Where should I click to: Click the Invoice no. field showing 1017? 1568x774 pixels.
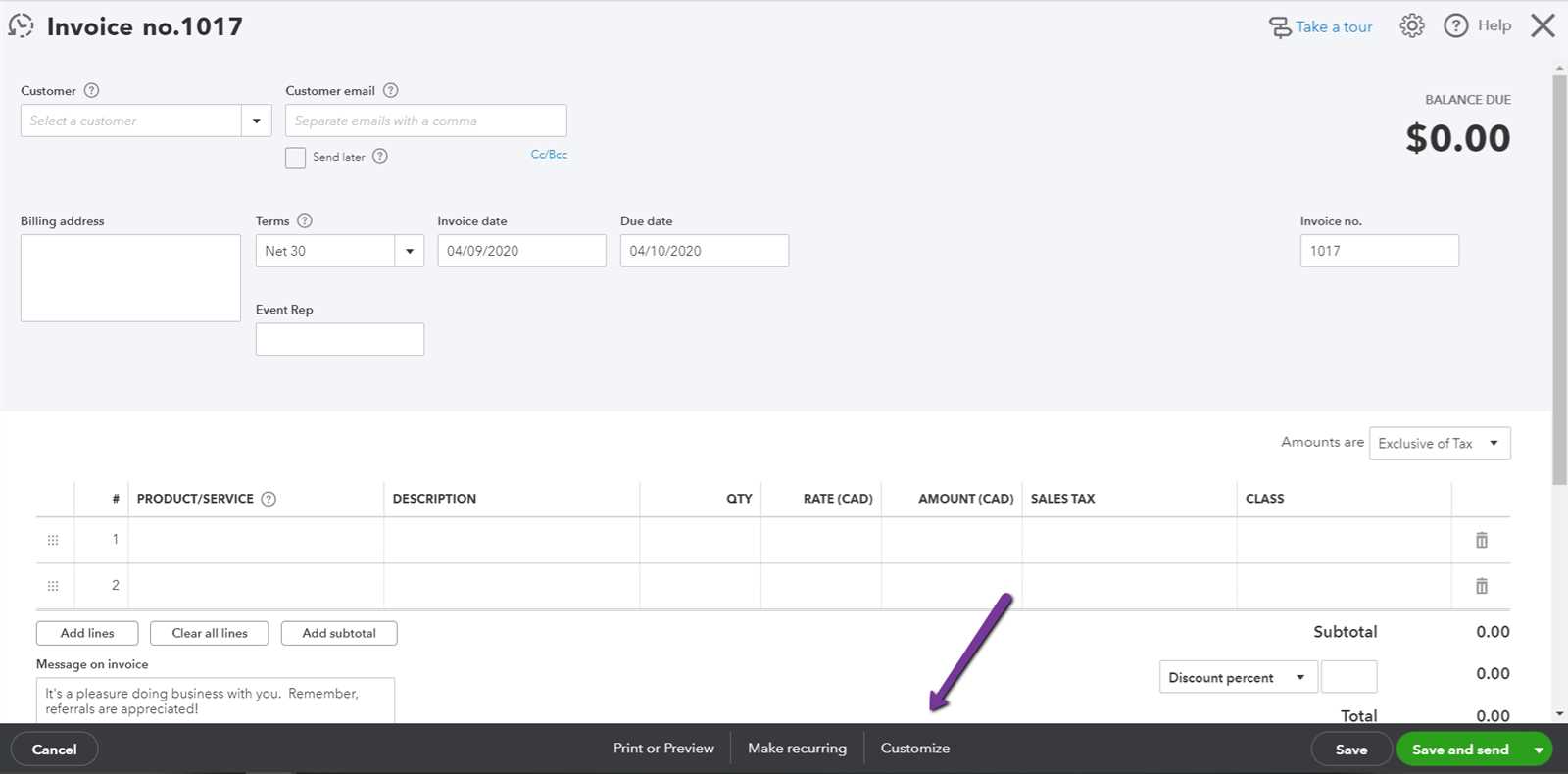(x=1379, y=251)
